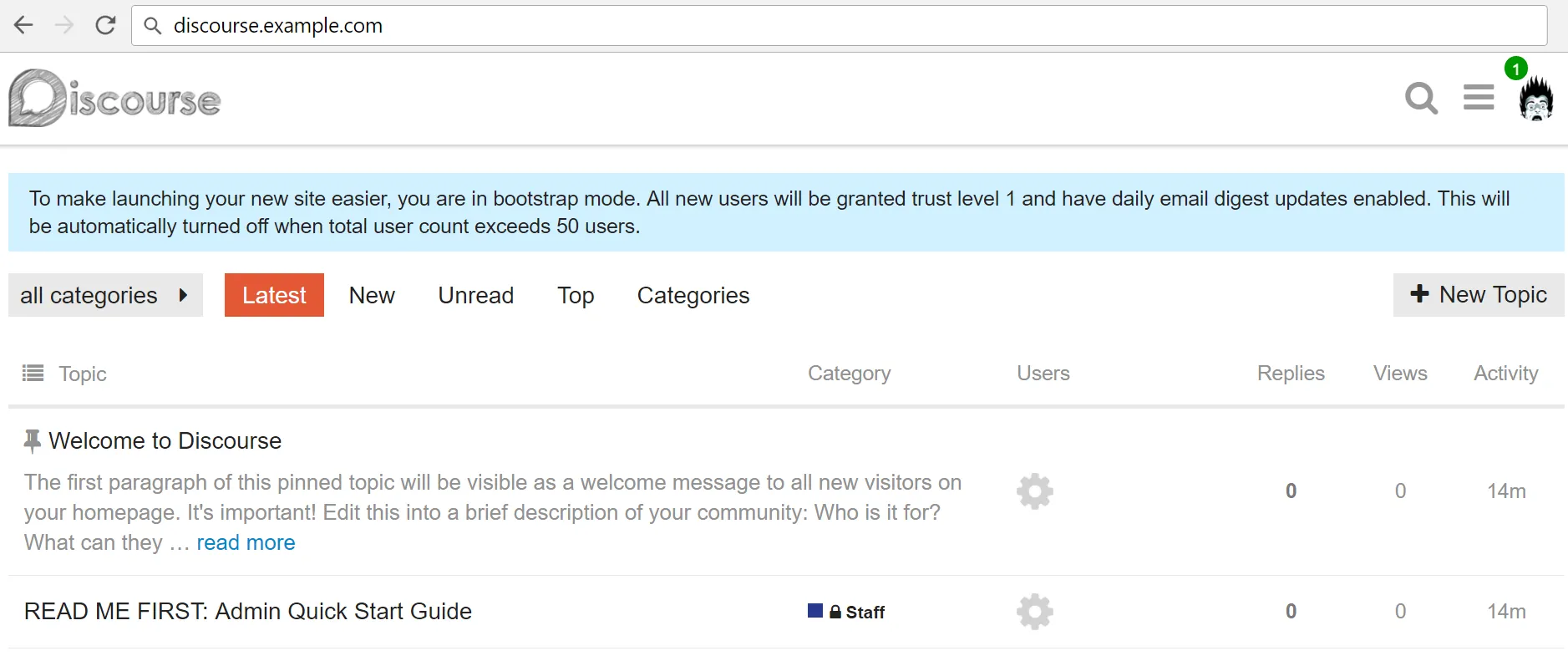Sort by Activity column header
The image size is (1568, 656).
[x=1505, y=374]
